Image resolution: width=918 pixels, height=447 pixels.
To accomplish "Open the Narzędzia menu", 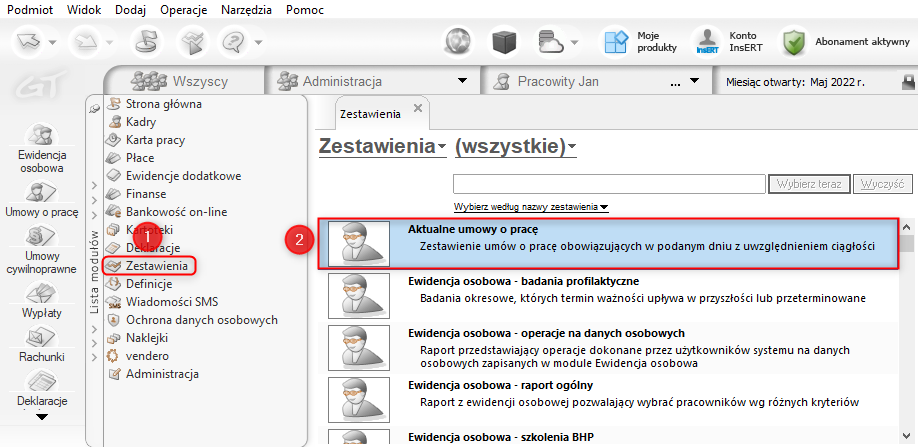I will (246, 10).
